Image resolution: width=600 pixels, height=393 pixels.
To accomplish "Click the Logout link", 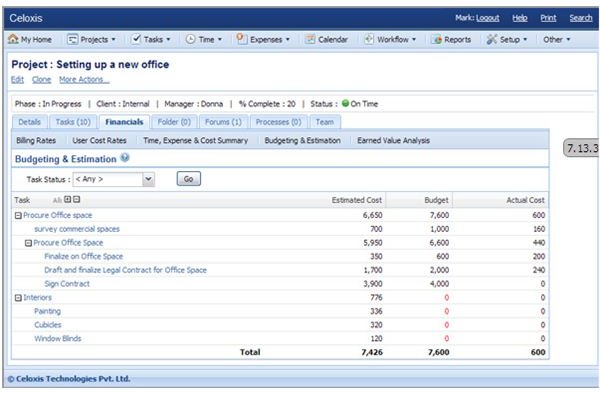I will click(488, 18).
